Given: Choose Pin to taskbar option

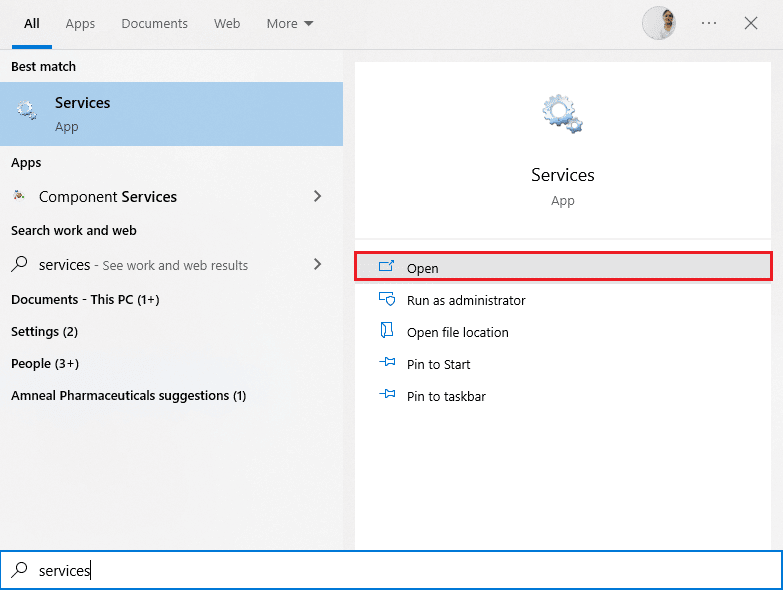Looking at the screenshot, I should coord(446,396).
